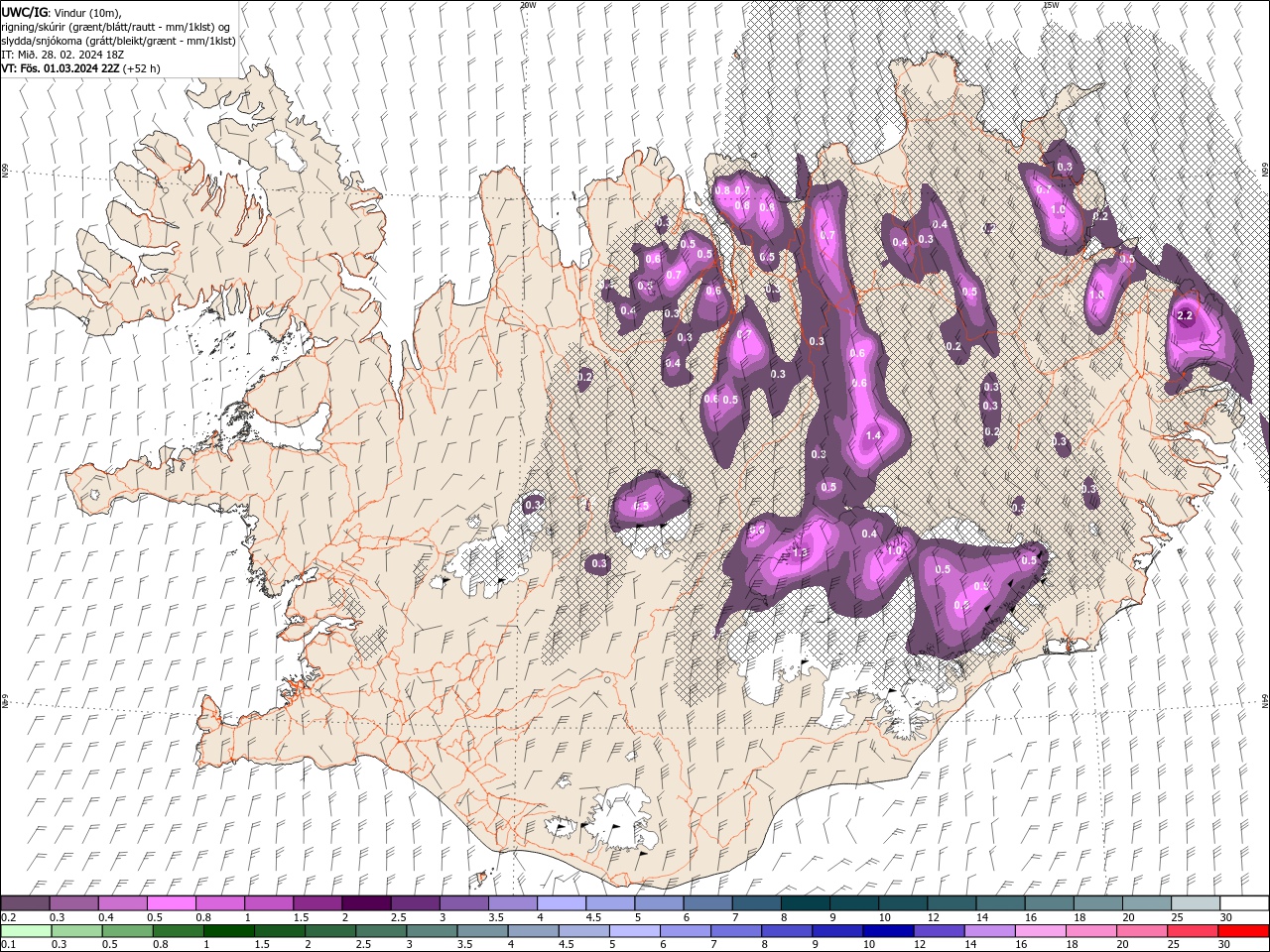This screenshot has height=952, width=1270.
Task: Click upper legend swatch between 20 and 25
Action: click(x=1146, y=903)
